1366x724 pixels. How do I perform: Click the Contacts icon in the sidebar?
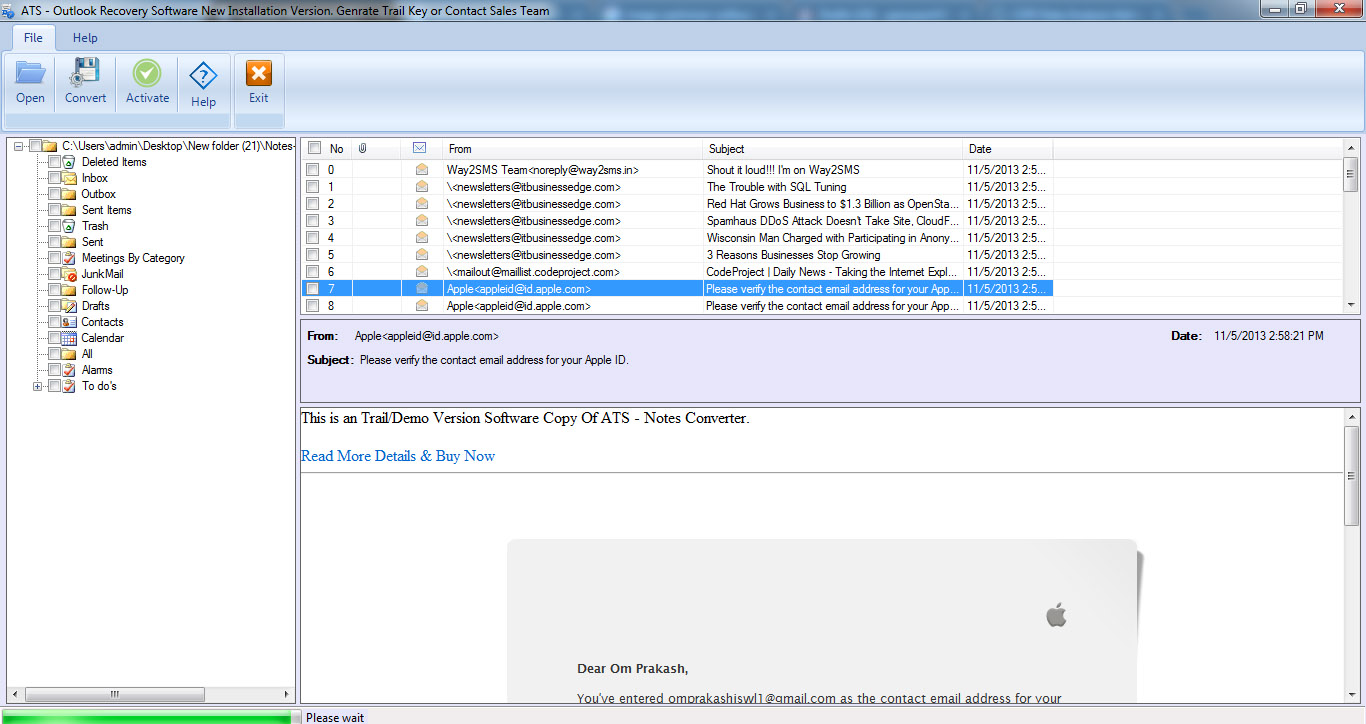click(x=69, y=321)
